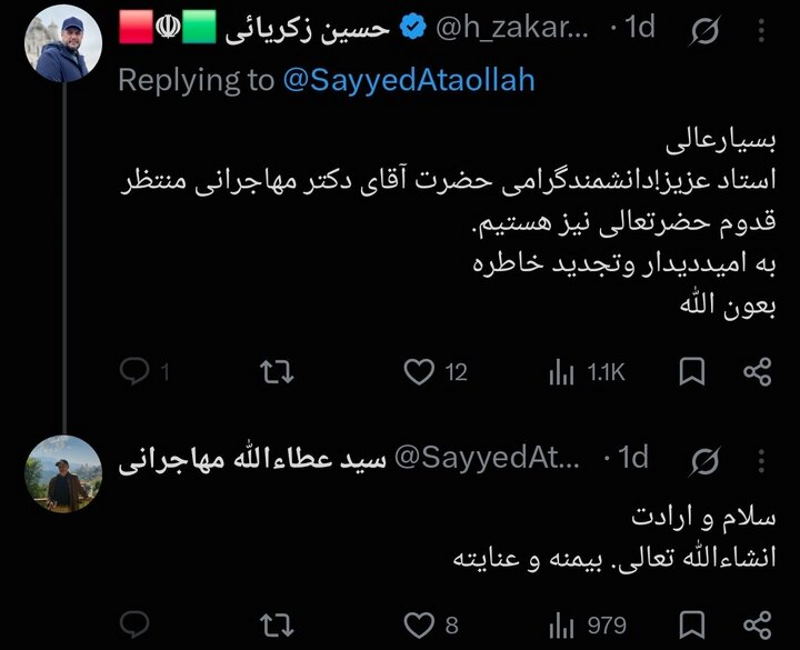The width and height of the screenshot is (800, 650).
Task: Reply to Hossein Zakariaei's tweet
Action: [x=135, y=371]
